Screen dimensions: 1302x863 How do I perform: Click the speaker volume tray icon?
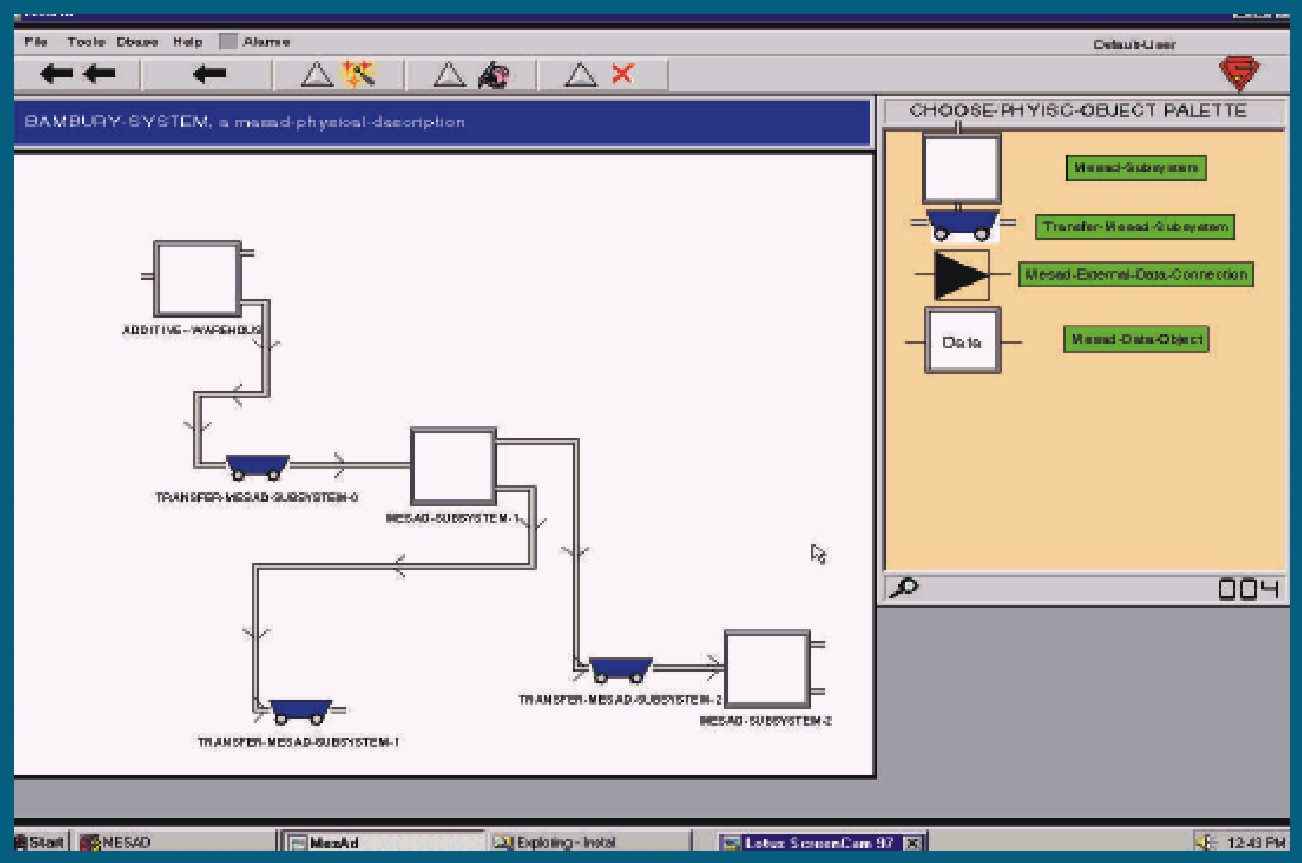(1208, 842)
